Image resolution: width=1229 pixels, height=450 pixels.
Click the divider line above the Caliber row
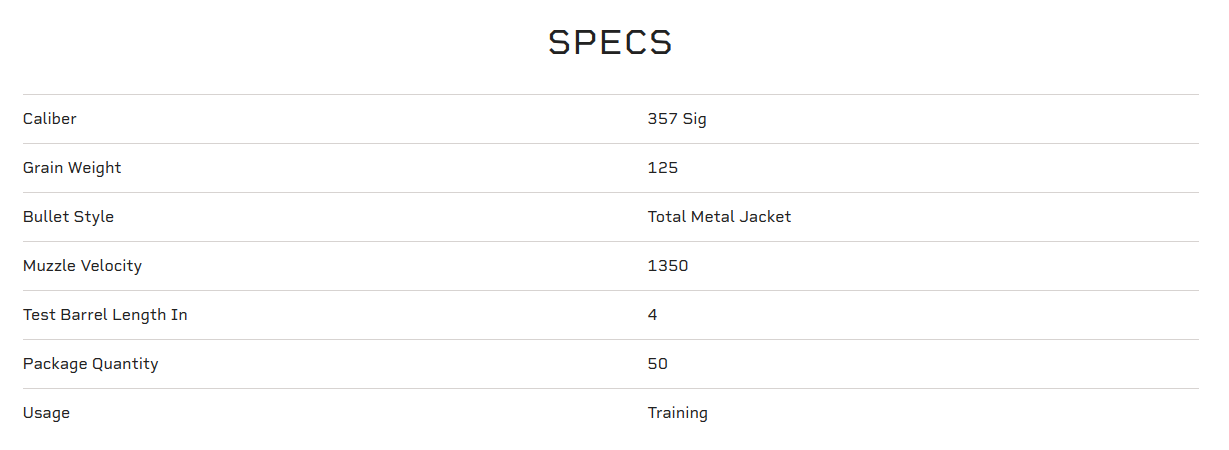(610, 95)
